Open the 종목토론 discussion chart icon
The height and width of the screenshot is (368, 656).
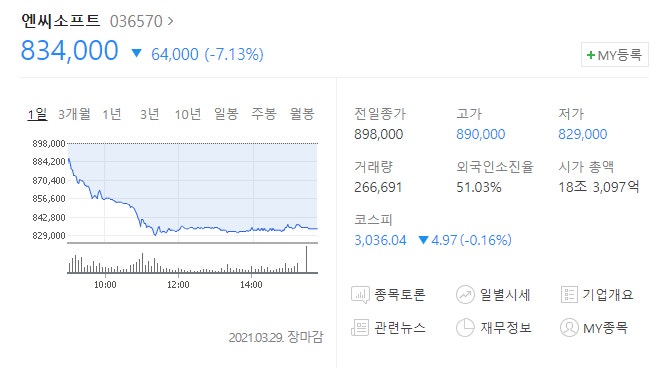[x=360, y=295]
